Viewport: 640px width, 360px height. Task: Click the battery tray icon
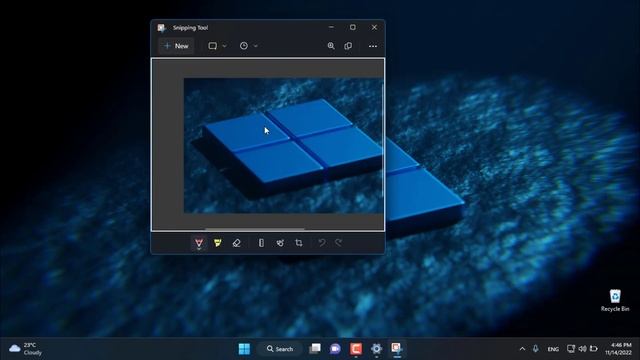click(x=594, y=349)
